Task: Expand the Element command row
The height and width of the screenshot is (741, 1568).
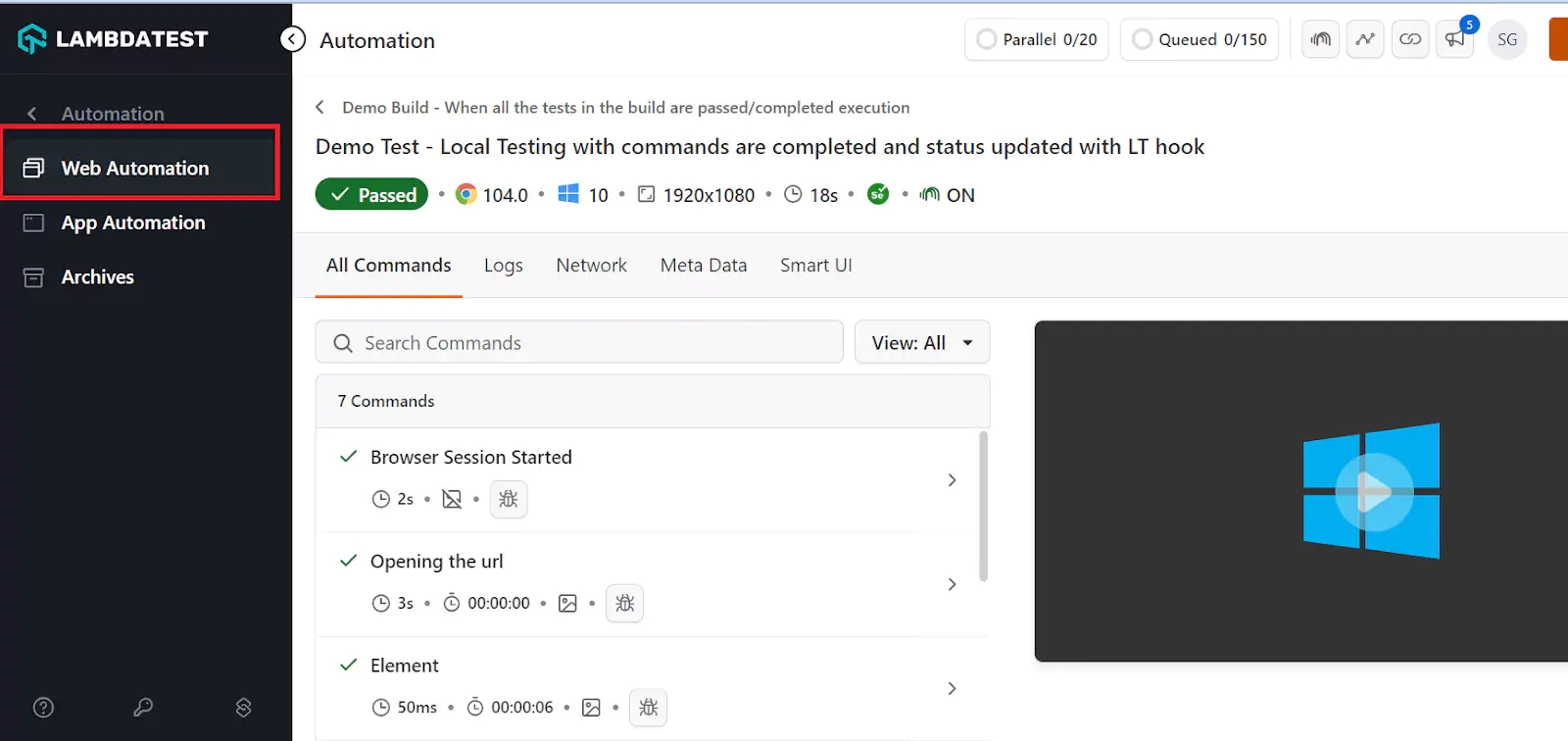Action: click(x=952, y=688)
